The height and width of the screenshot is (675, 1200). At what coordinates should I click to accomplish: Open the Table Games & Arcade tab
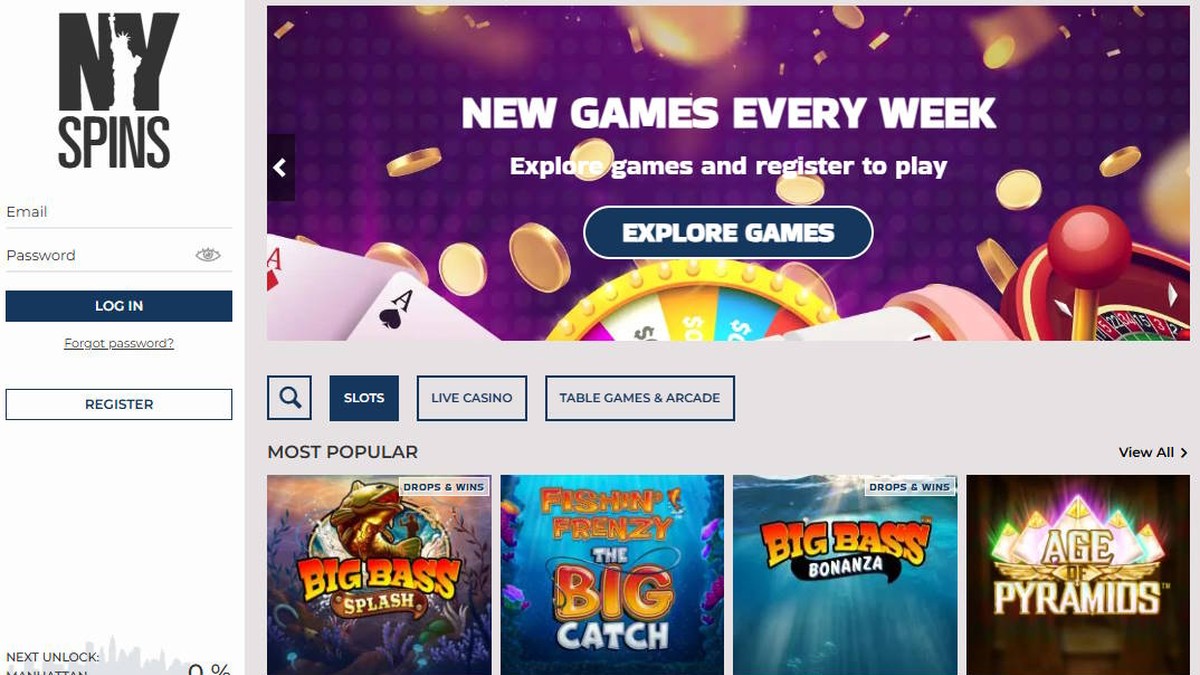click(640, 398)
